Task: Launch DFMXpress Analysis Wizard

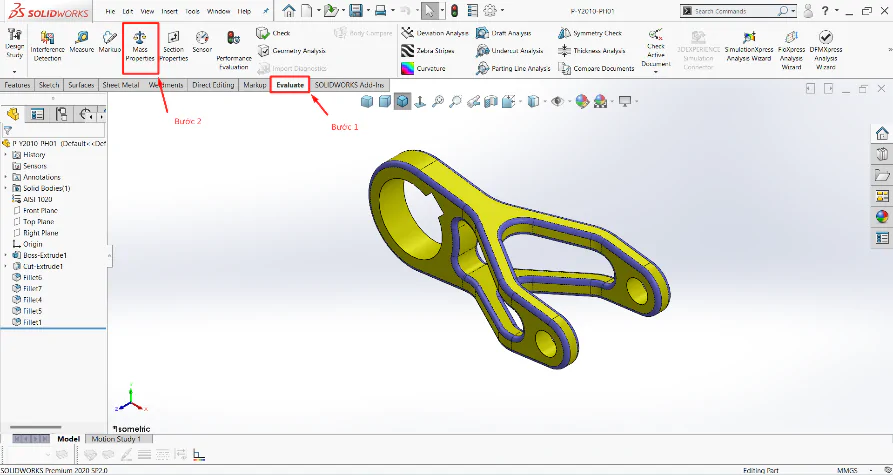Action: (826, 51)
